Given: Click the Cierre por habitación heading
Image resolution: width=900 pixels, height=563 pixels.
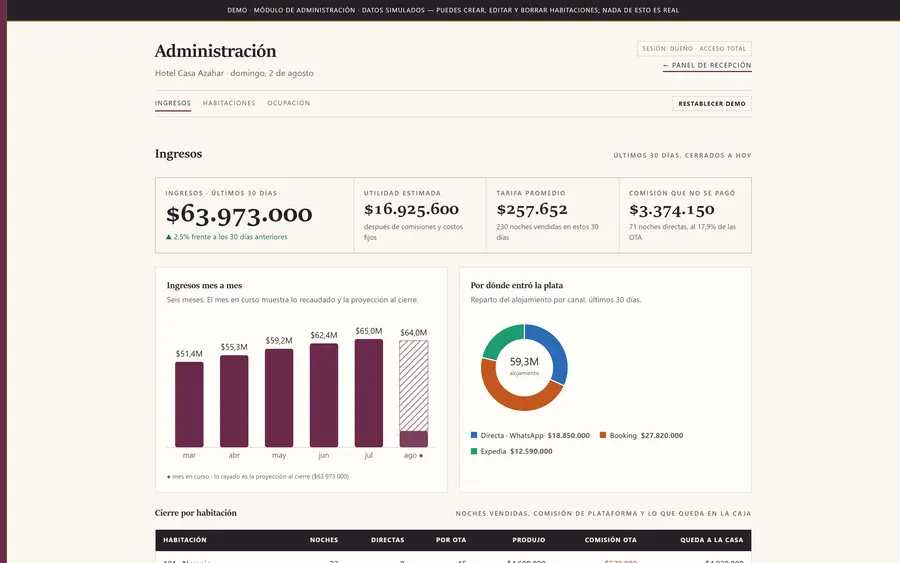Looking at the screenshot, I should (x=196, y=513).
